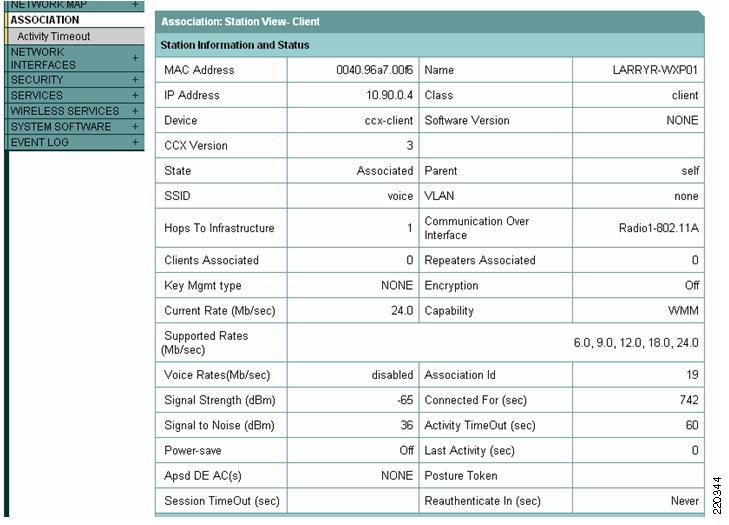This screenshot has width=729, height=525.
Task: Open the ASSOCIATION menu item
Action: point(45,20)
